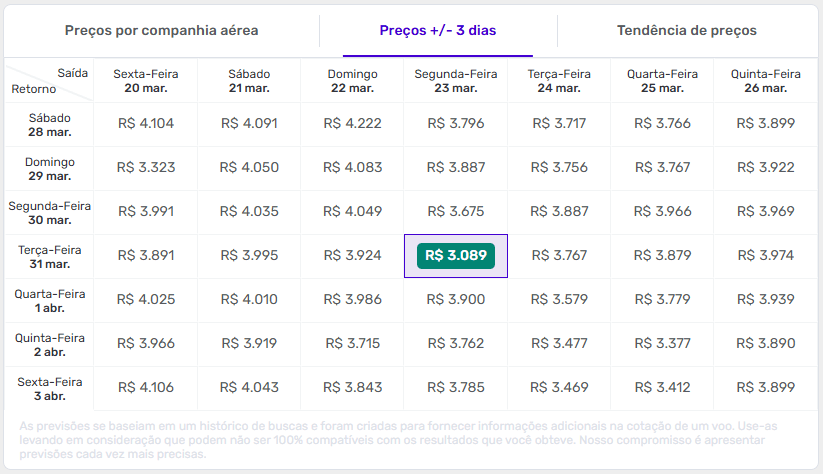Click the Sexta-Feira 3 abr. return row
The height and width of the screenshot is (474, 823).
click(49, 389)
